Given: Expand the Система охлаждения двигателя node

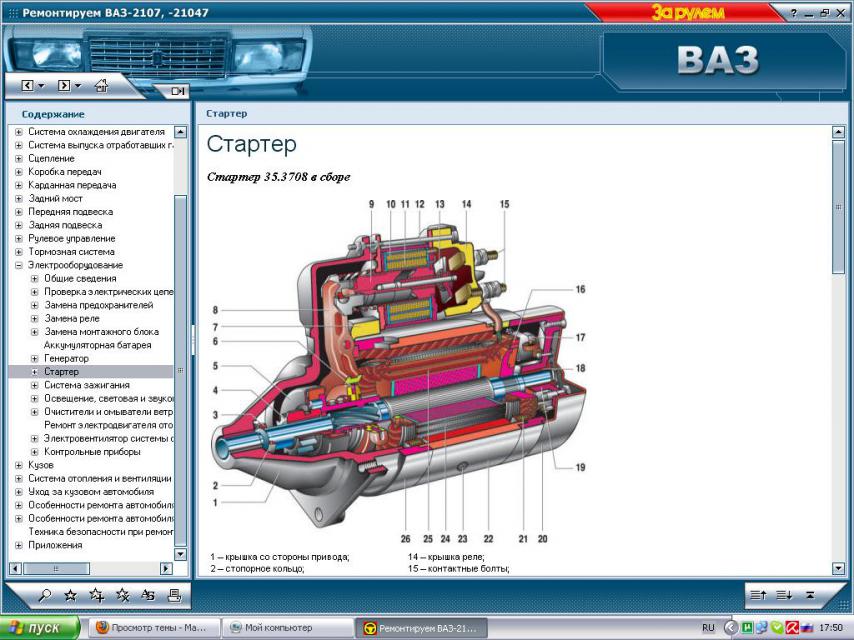Looking at the screenshot, I should click(x=19, y=132).
